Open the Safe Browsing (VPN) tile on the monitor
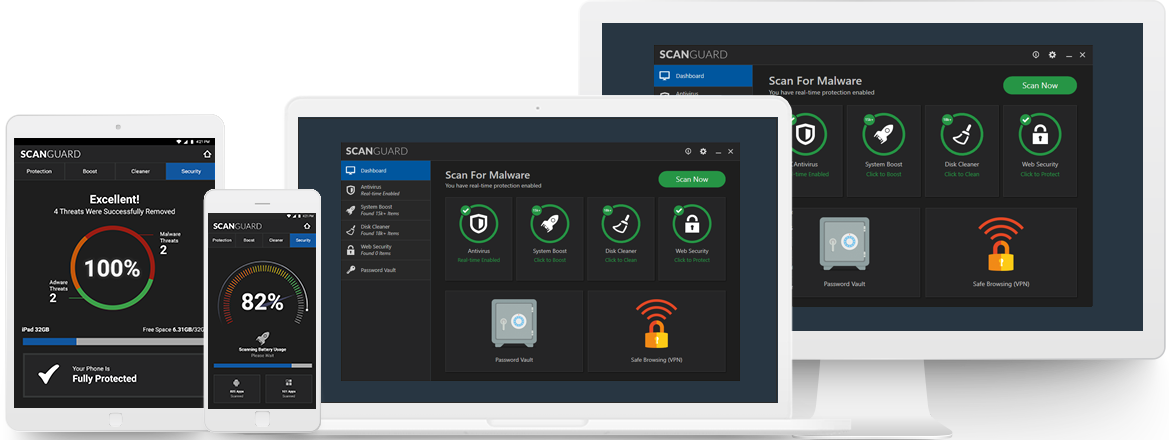The image size is (1169, 440). [x=1001, y=251]
